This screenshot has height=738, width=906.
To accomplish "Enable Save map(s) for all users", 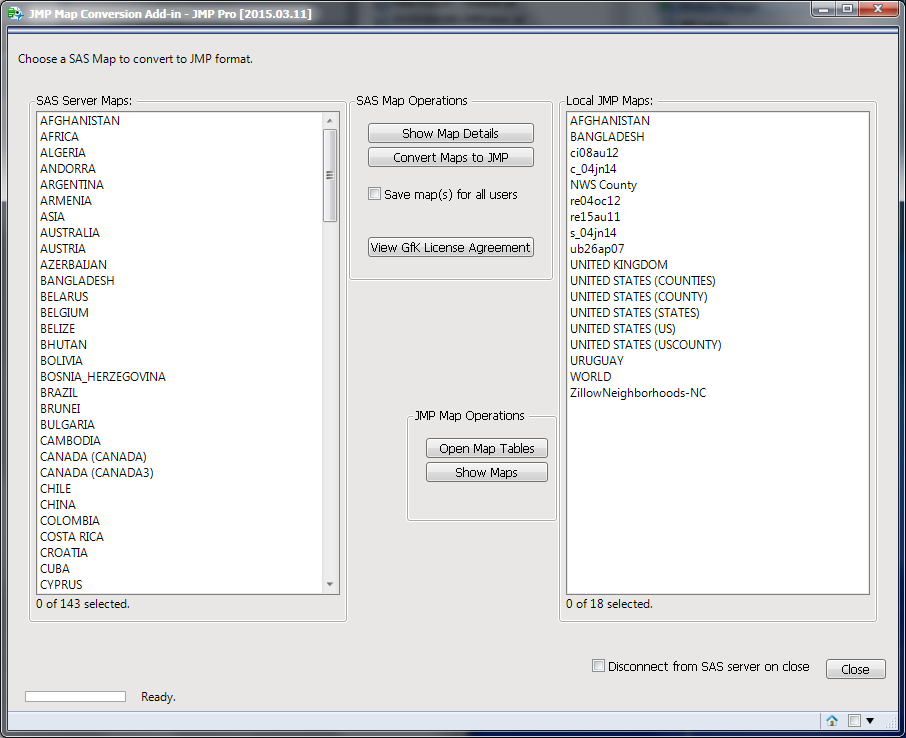I will tap(374, 193).
